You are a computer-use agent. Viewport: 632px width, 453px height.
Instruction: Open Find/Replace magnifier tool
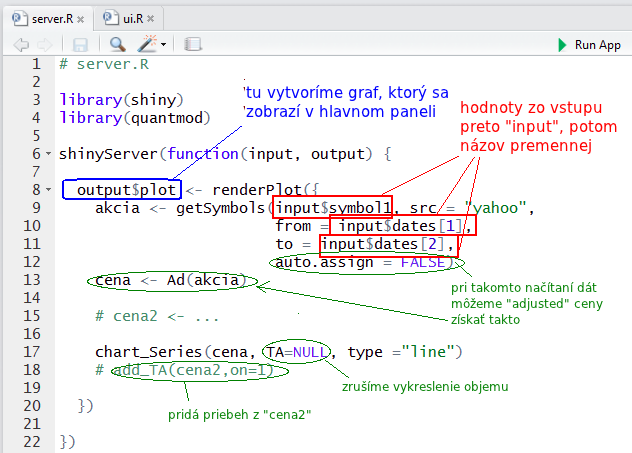[x=118, y=44]
